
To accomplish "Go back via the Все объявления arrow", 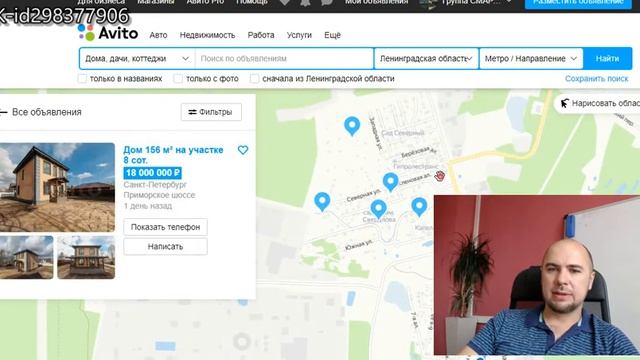I will pyautogui.click(x=4, y=112).
